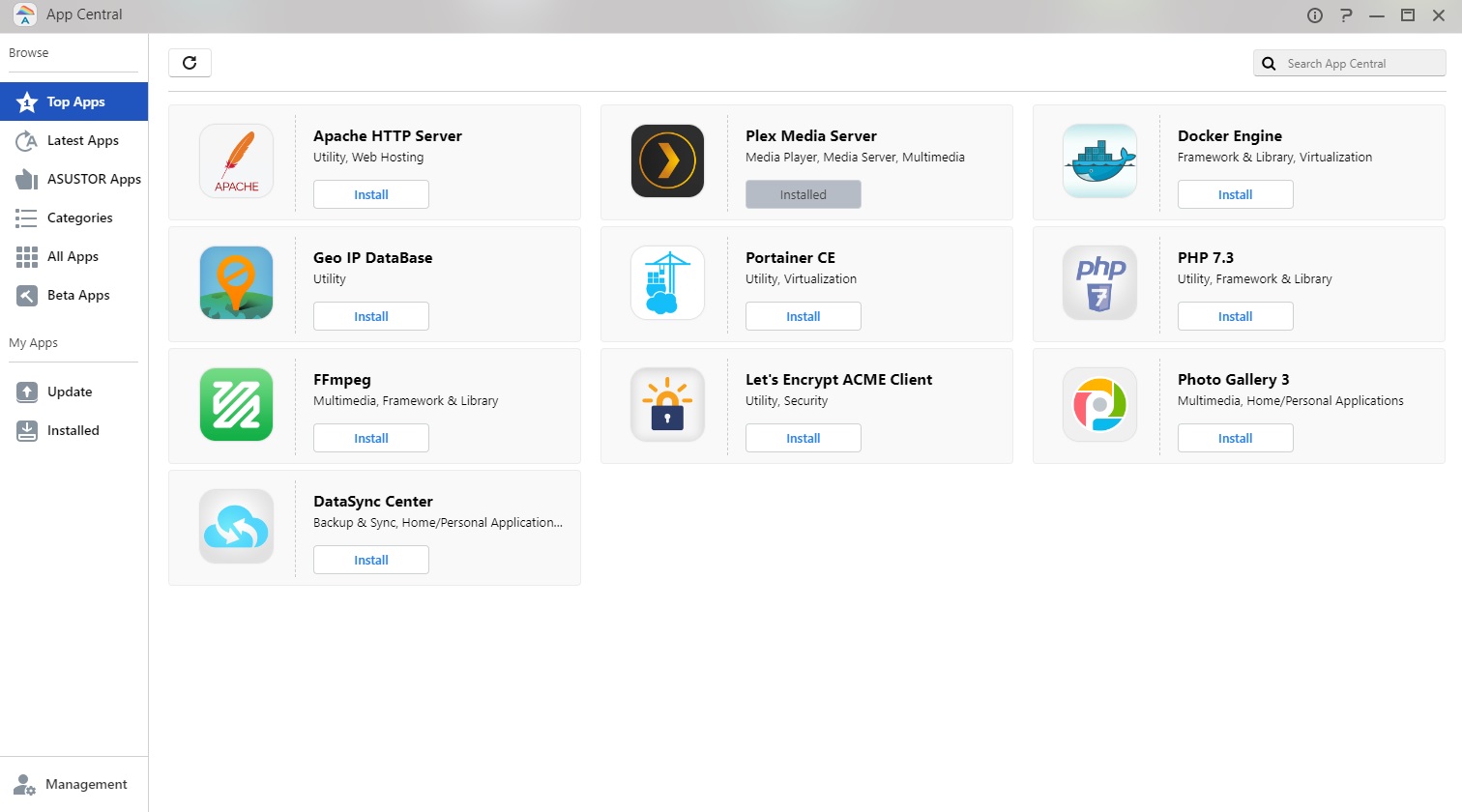Image resolution: width=1462 pixels, height=812 pixels.
Task: Focus the Search App Central field
Action: [1350, 64]
